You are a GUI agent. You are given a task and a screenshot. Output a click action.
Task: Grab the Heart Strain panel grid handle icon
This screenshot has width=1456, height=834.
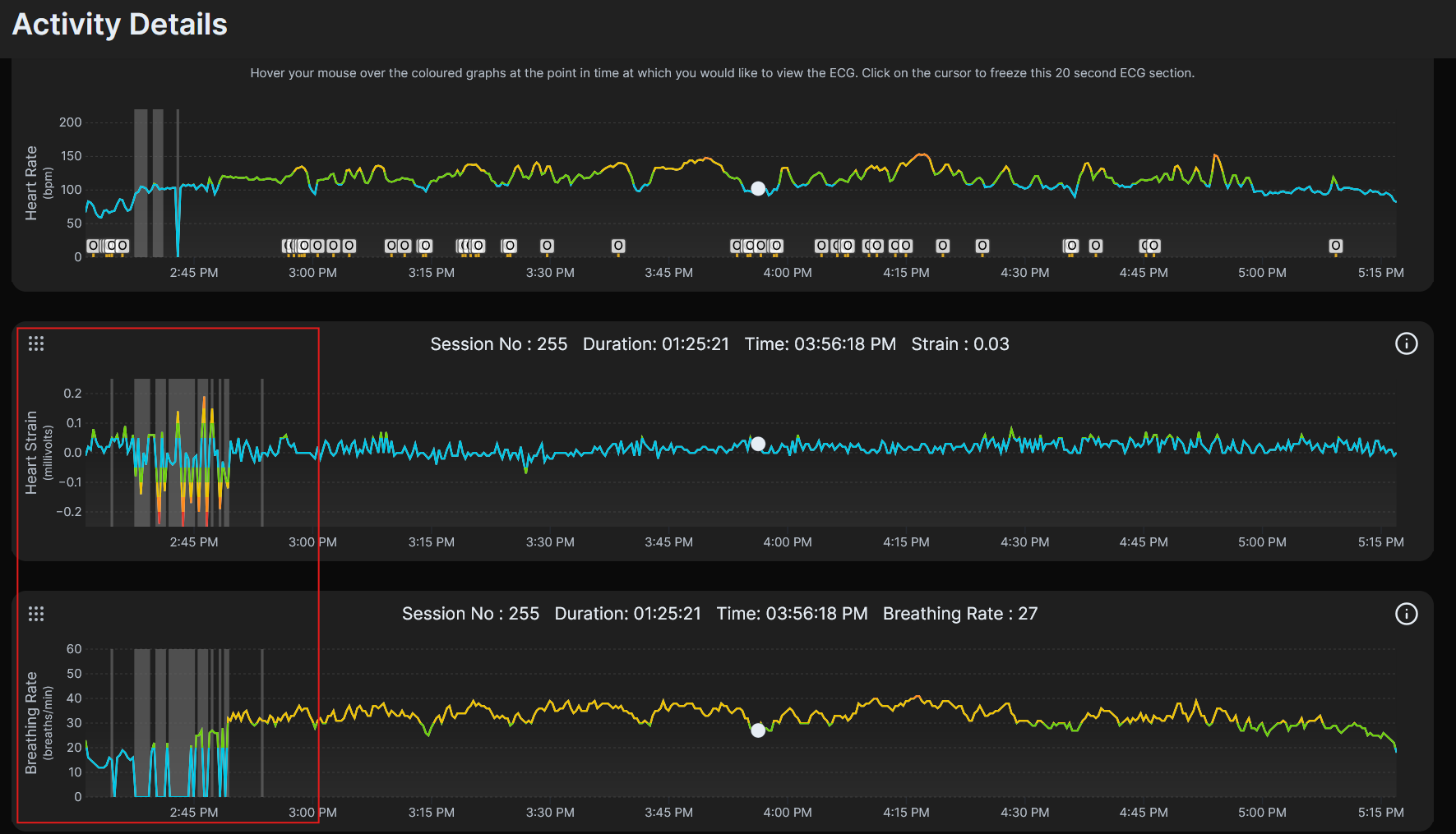point(36,343)
